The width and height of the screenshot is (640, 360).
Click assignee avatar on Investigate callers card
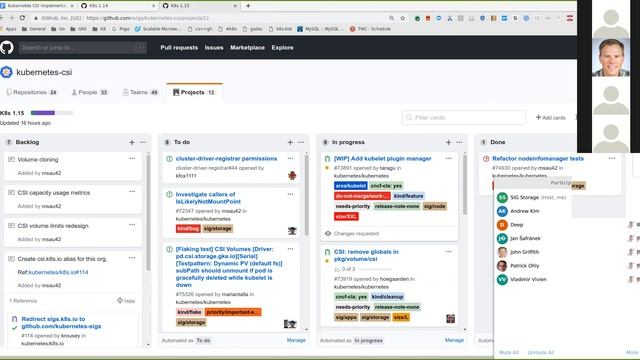292,231
